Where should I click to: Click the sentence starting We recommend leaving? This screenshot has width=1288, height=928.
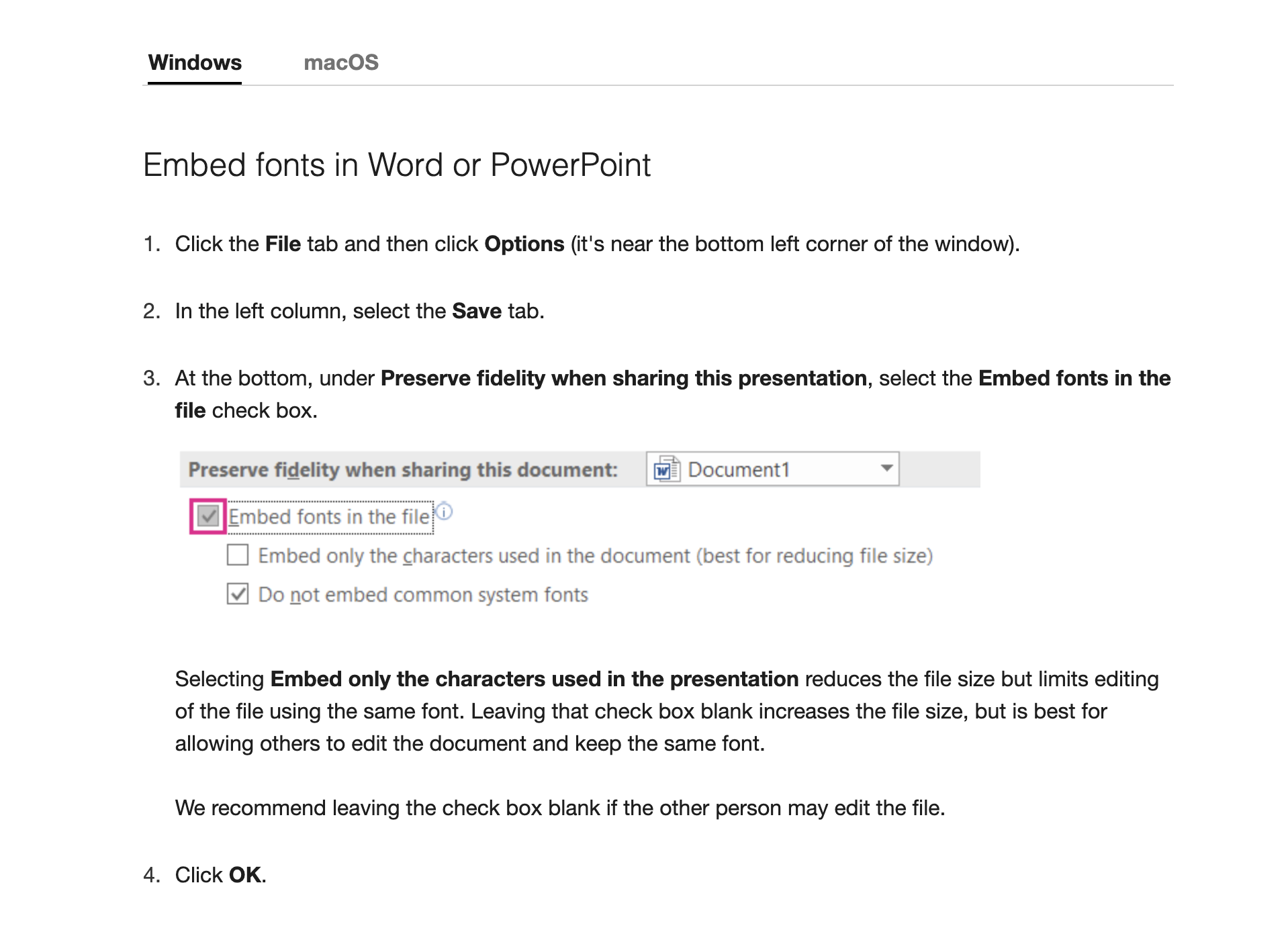coord(560,808)
